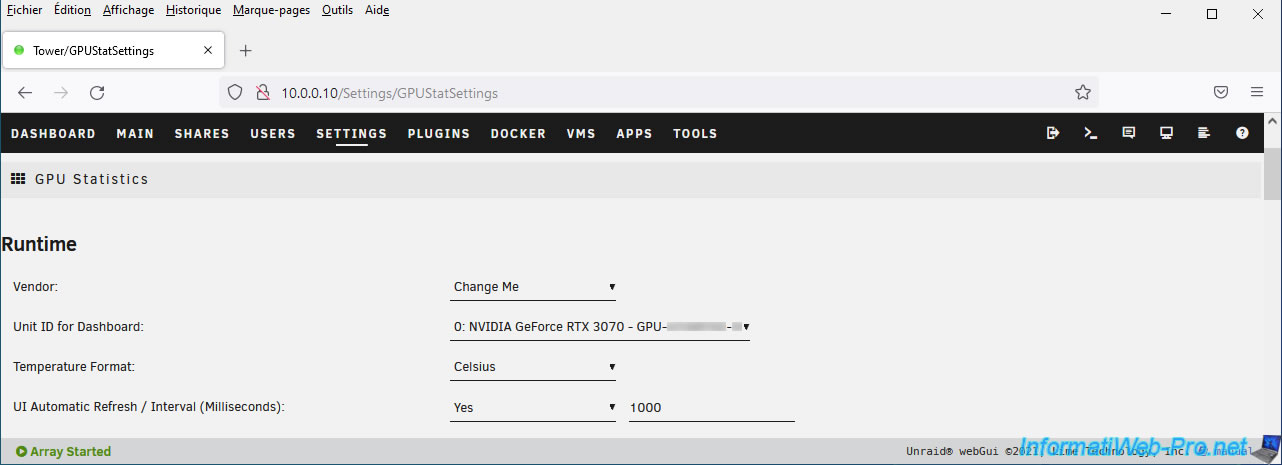Click the Logout icon in navbar
Screen dimensions: 1282x465
coord(1053,133)
